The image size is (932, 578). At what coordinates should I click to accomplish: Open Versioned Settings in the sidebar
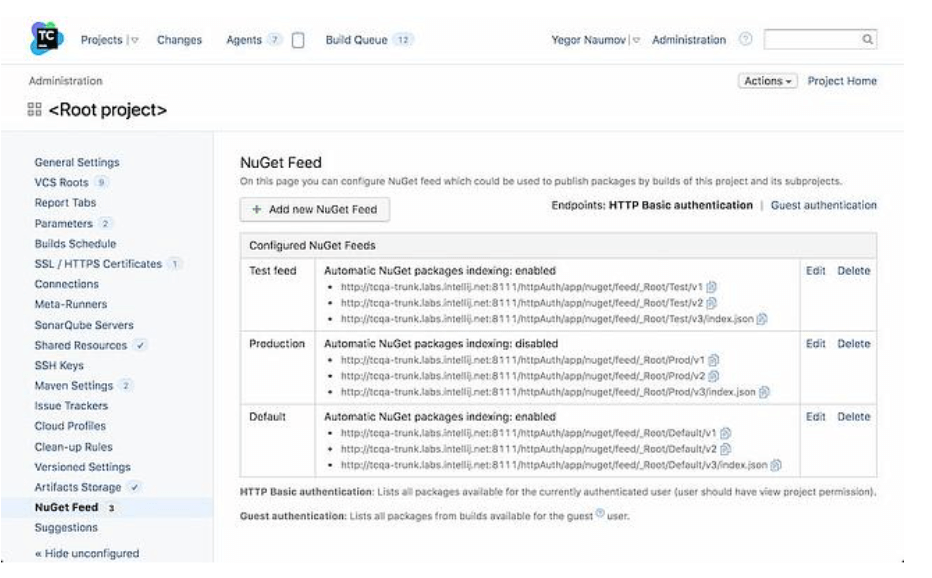point(83,467)
